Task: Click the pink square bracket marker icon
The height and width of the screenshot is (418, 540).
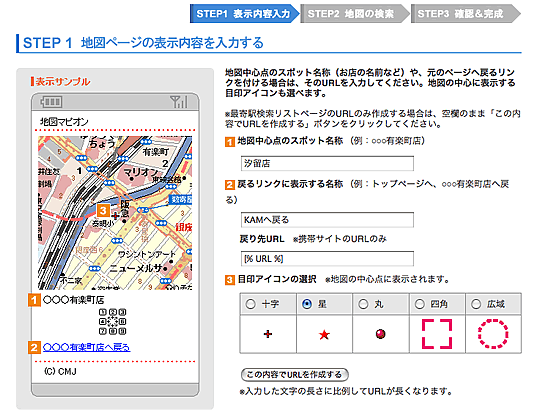Action: coord(437,334)
